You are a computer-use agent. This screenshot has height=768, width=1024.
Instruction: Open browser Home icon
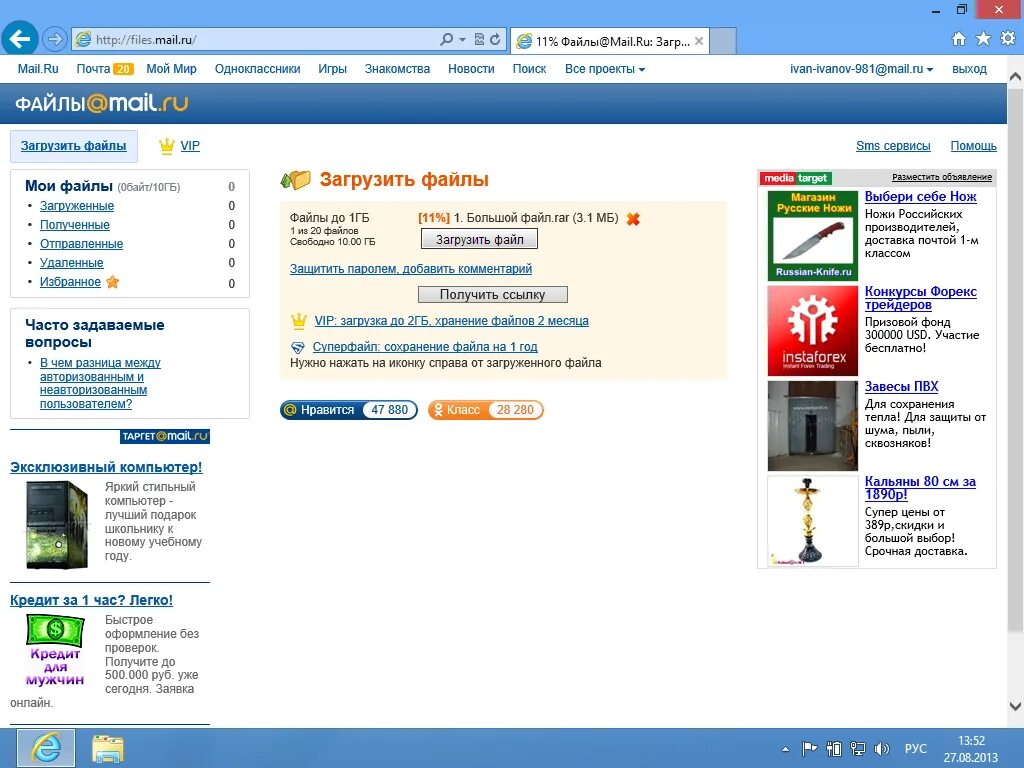[959, 39]
